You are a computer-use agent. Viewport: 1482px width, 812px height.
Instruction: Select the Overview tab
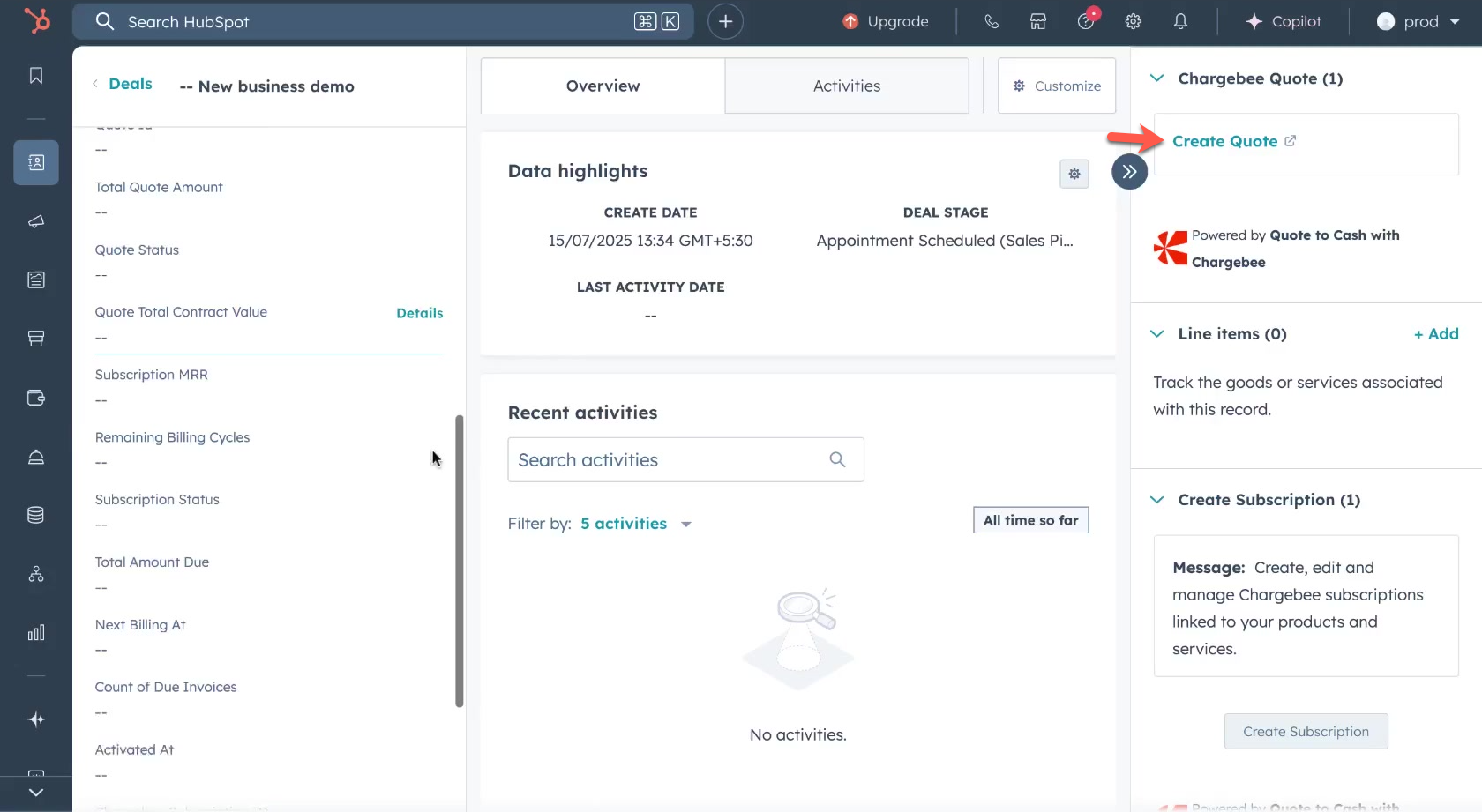click(603, 86)
